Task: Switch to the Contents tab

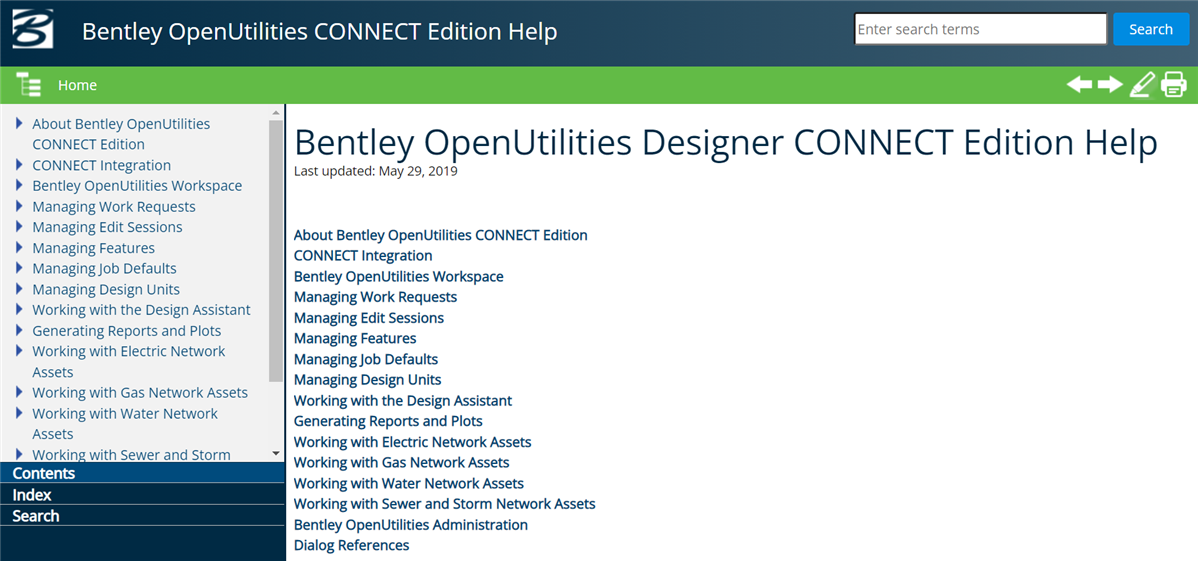Action: 142,473
